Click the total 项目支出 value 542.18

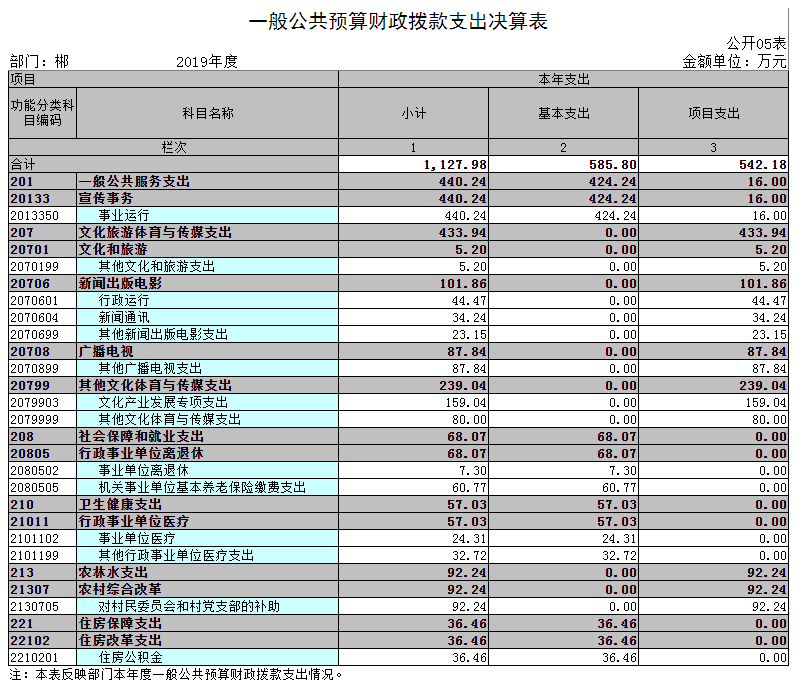pyautogui.click(x=762, y=165)
